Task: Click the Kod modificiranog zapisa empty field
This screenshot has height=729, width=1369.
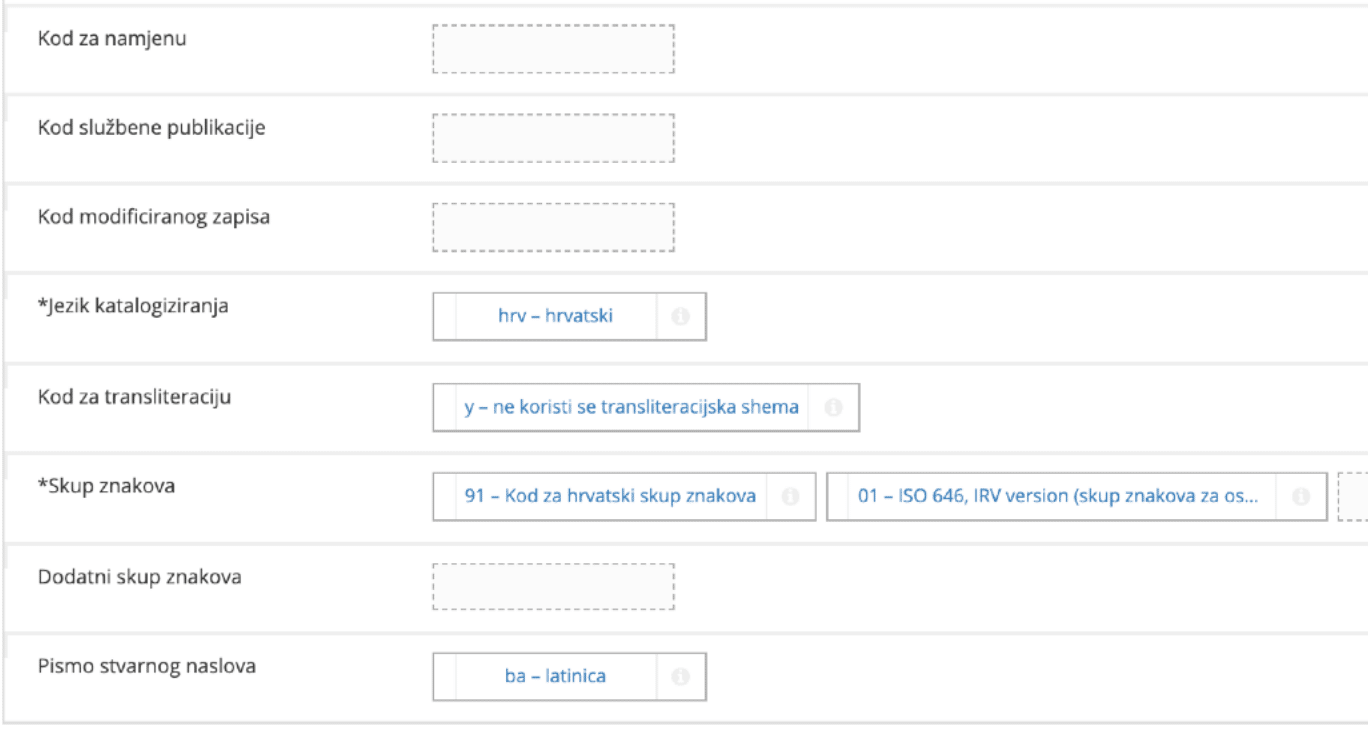Action: pos(553,228)
